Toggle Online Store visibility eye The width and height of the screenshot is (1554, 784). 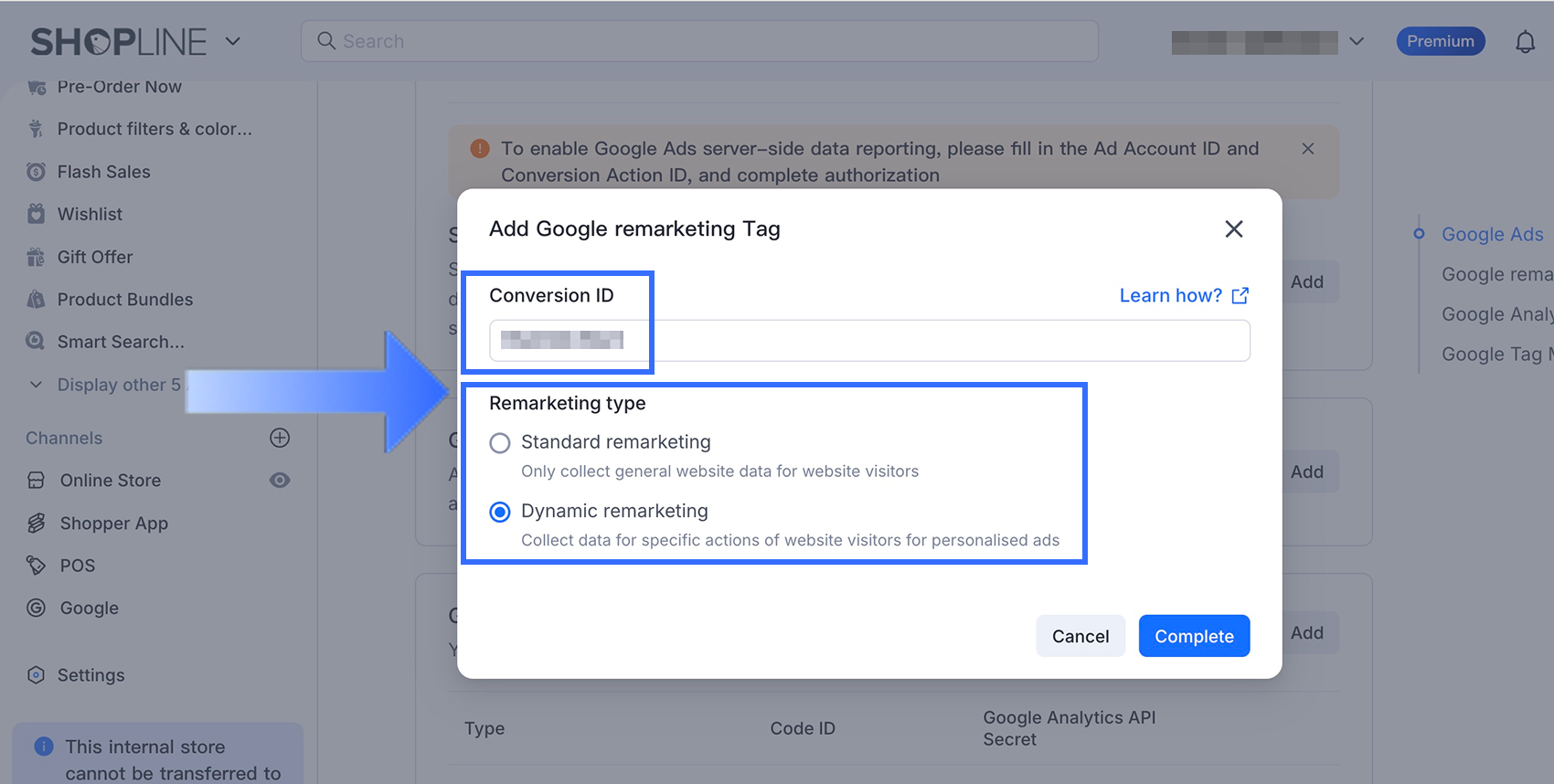[280, 481]
